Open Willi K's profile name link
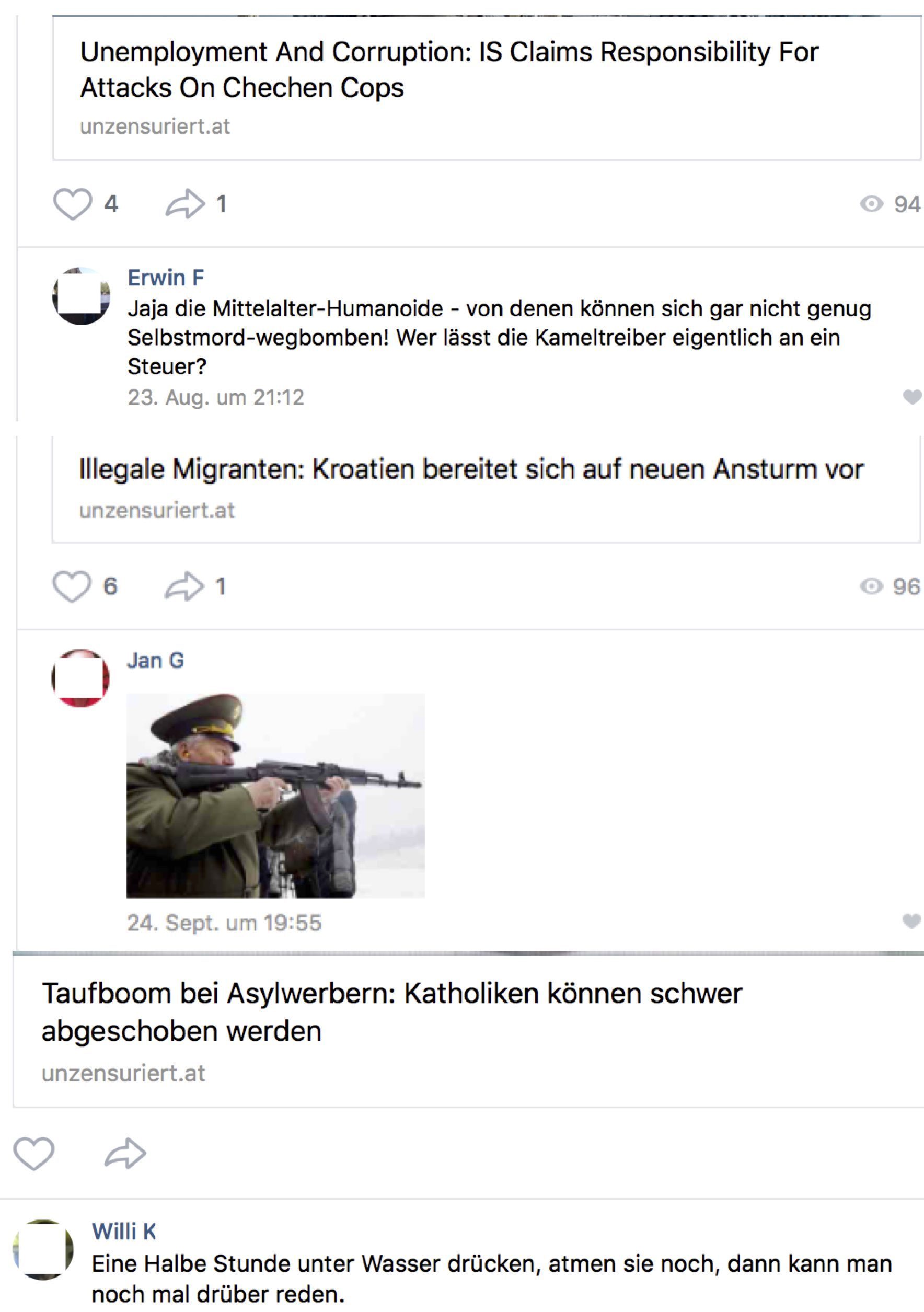This screenshot has width=924, height=1312. point(124,1231)
